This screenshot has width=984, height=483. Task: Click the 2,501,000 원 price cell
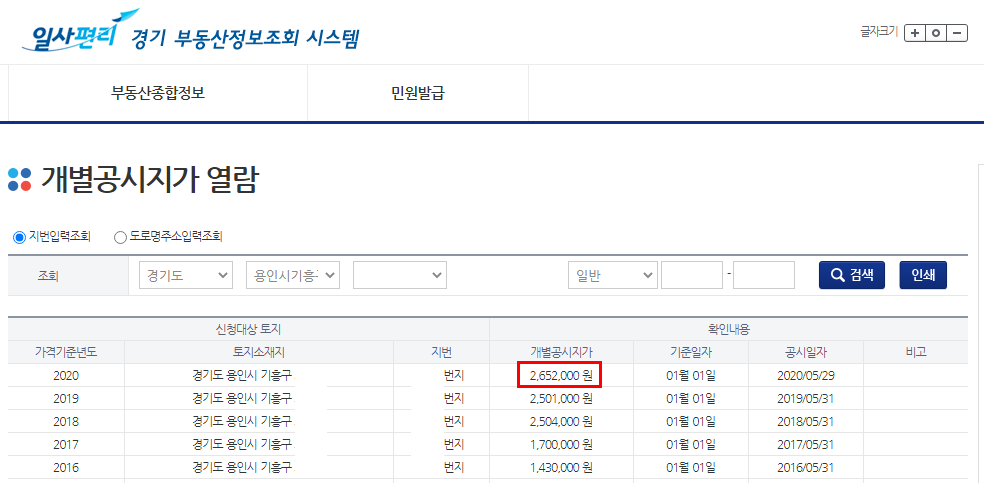pyautogui.click(x=561, y=398)
